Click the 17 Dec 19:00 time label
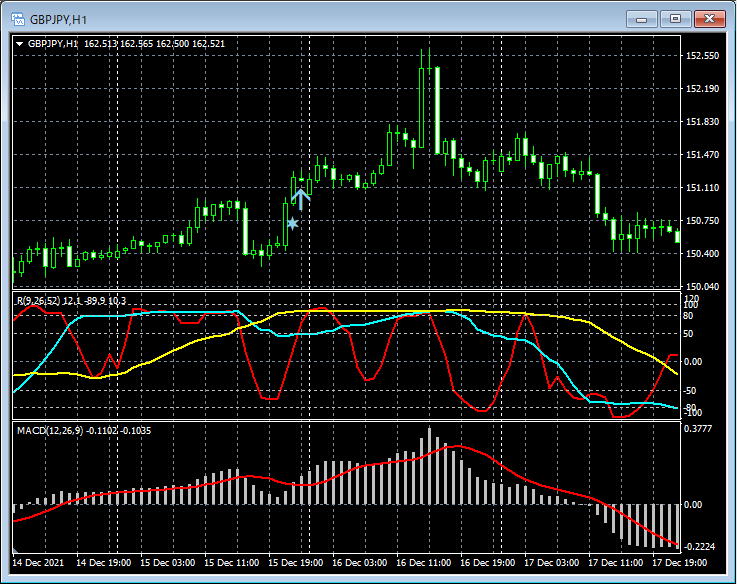The image size is (738, 584). (678, 563)
